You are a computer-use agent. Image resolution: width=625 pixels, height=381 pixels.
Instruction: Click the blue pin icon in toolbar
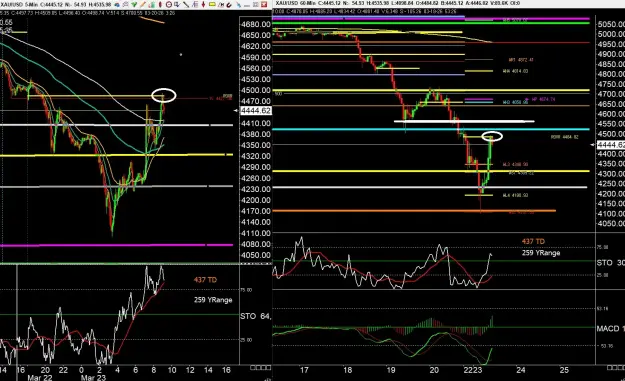(x=238, y=5)
